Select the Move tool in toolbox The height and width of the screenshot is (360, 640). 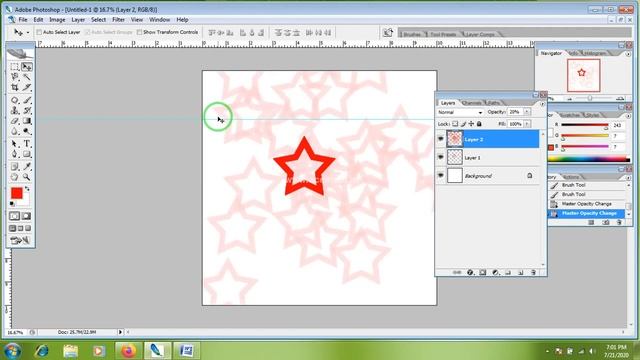click(x=27, y=67)
